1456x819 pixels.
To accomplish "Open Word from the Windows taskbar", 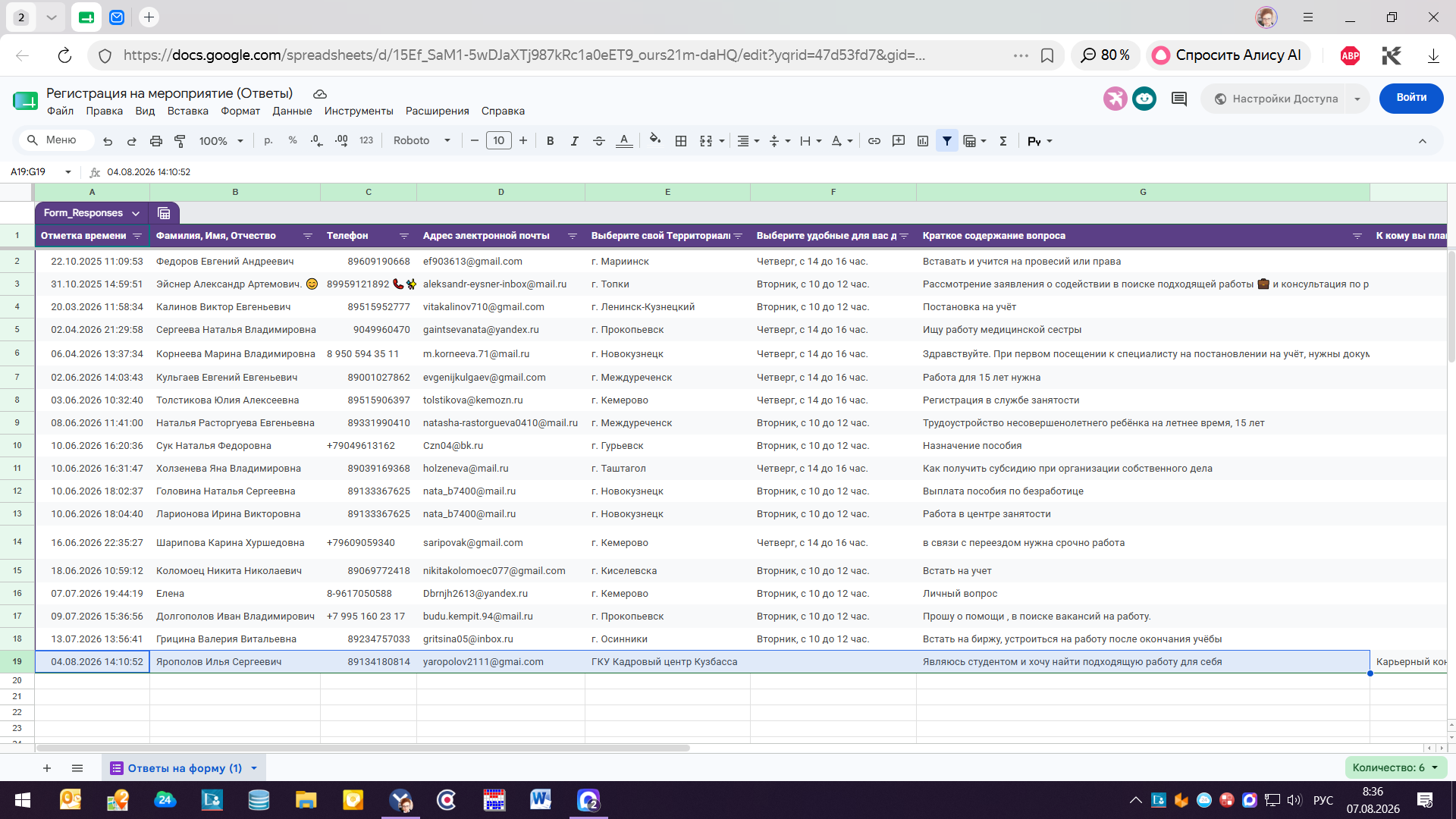I will (541, 800).
